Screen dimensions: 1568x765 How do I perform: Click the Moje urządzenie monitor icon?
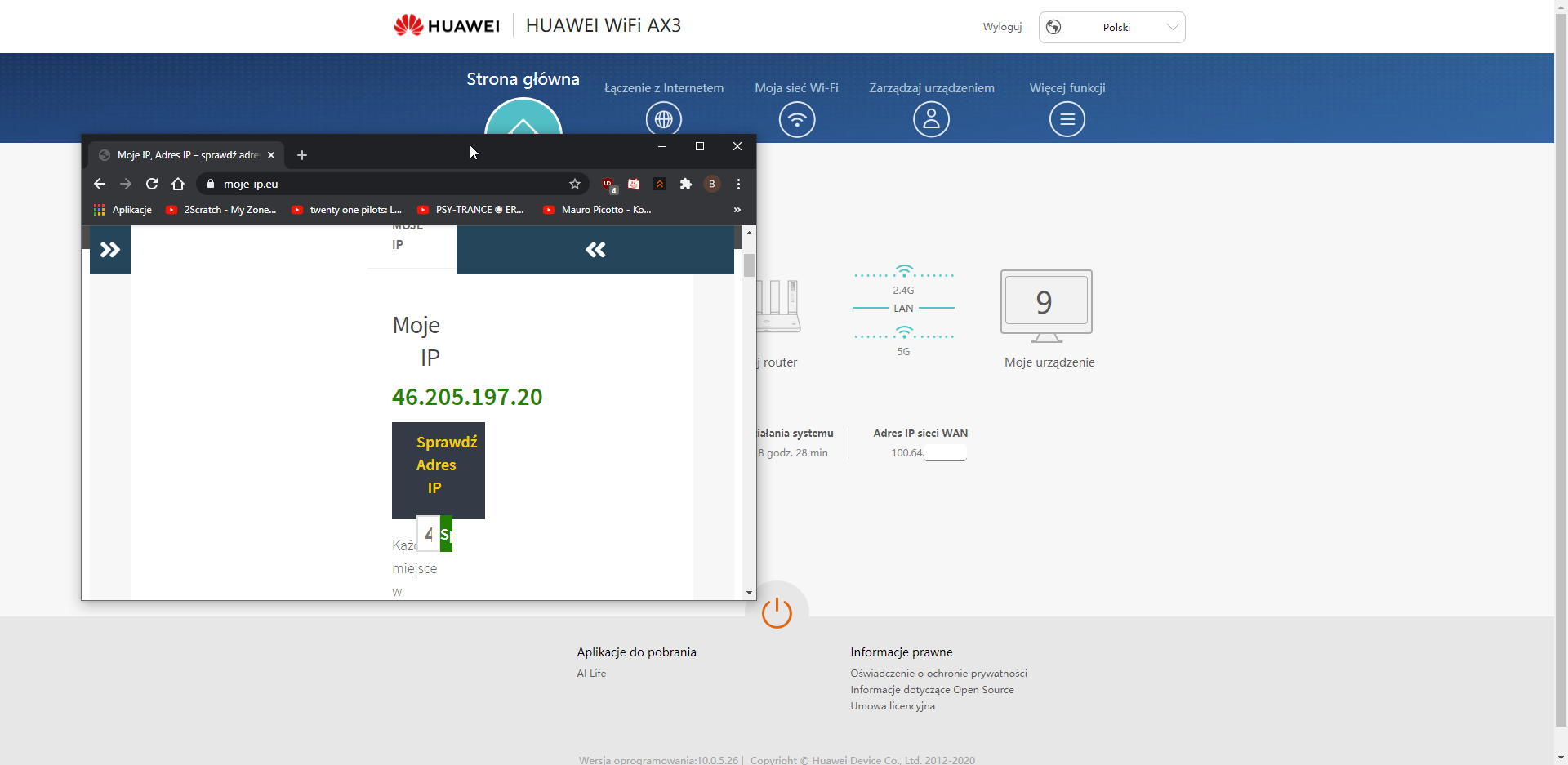pos(1046,306)
